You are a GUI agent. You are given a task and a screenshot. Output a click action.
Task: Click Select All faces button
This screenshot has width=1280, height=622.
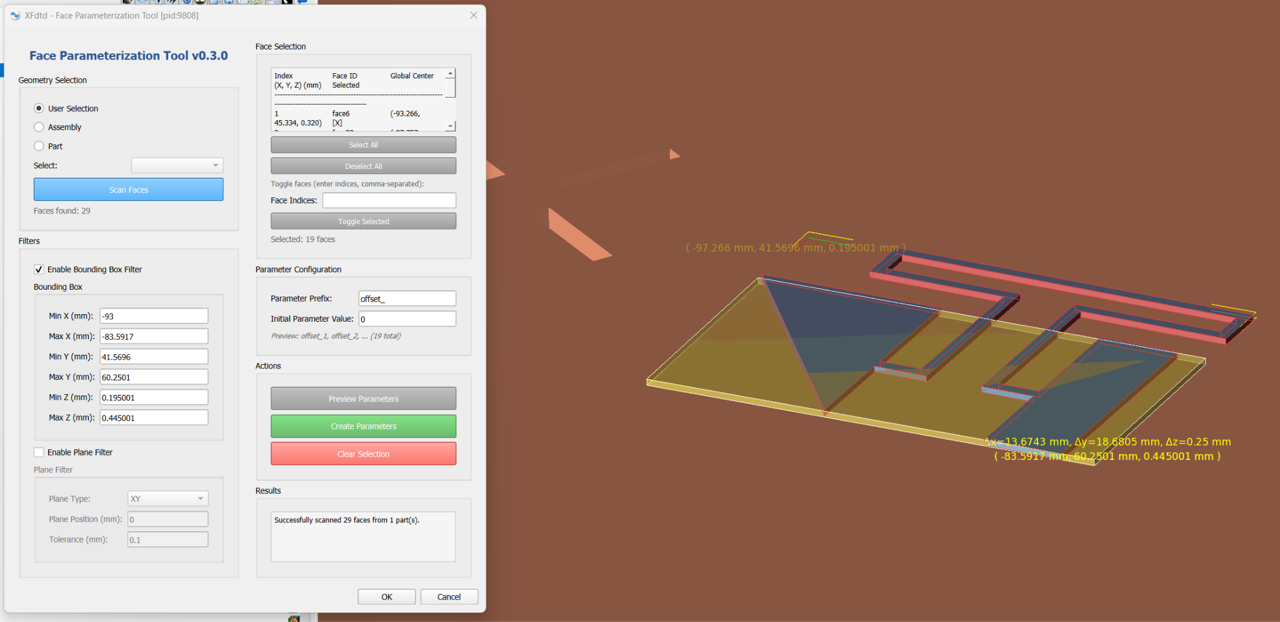363,145
